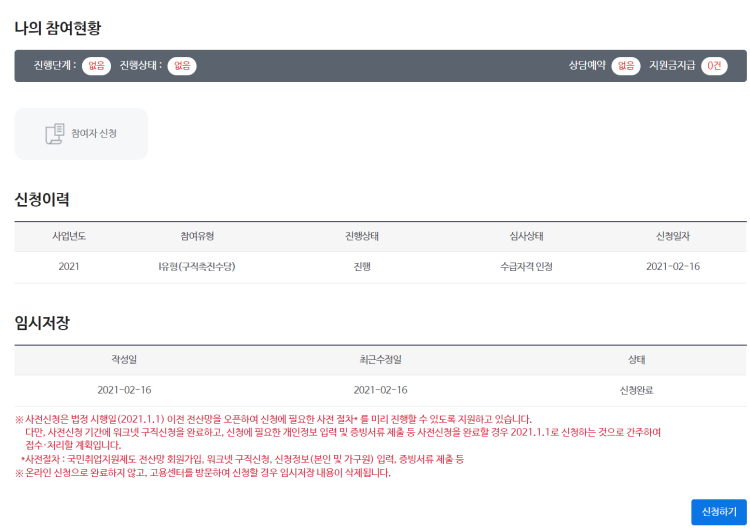The height and width of the screenshot is (532, 750).
Task: Click the 신청이력 section heading
Action: tap(42, 199)
